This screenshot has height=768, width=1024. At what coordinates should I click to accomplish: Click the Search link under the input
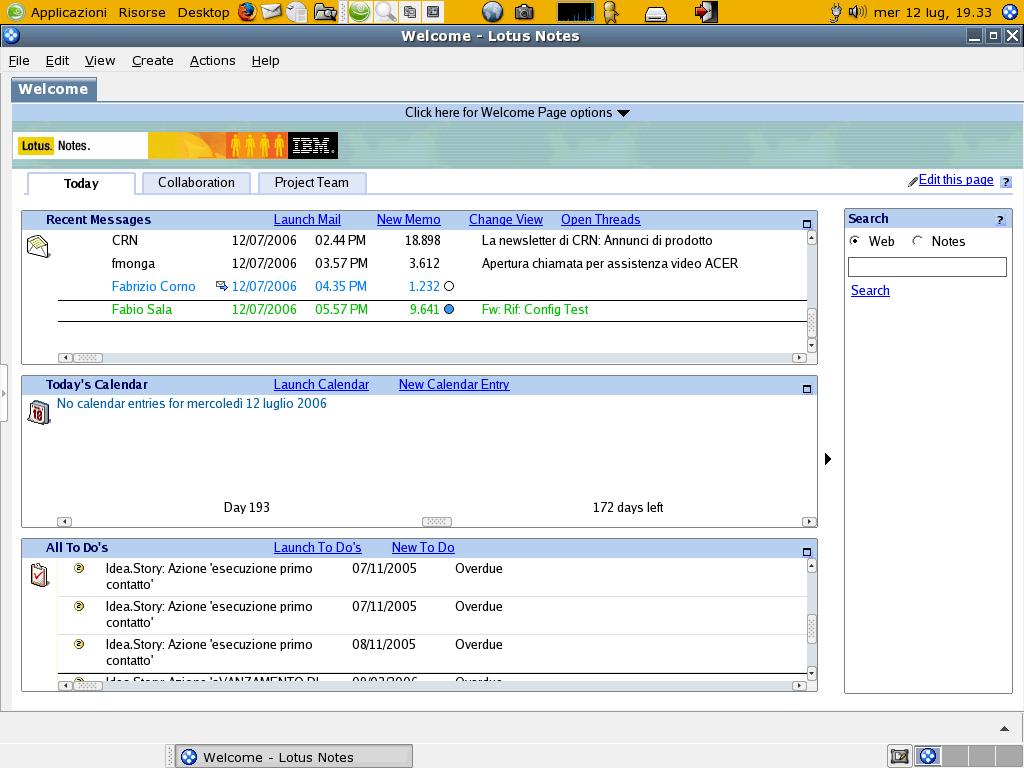pos(870,291)
